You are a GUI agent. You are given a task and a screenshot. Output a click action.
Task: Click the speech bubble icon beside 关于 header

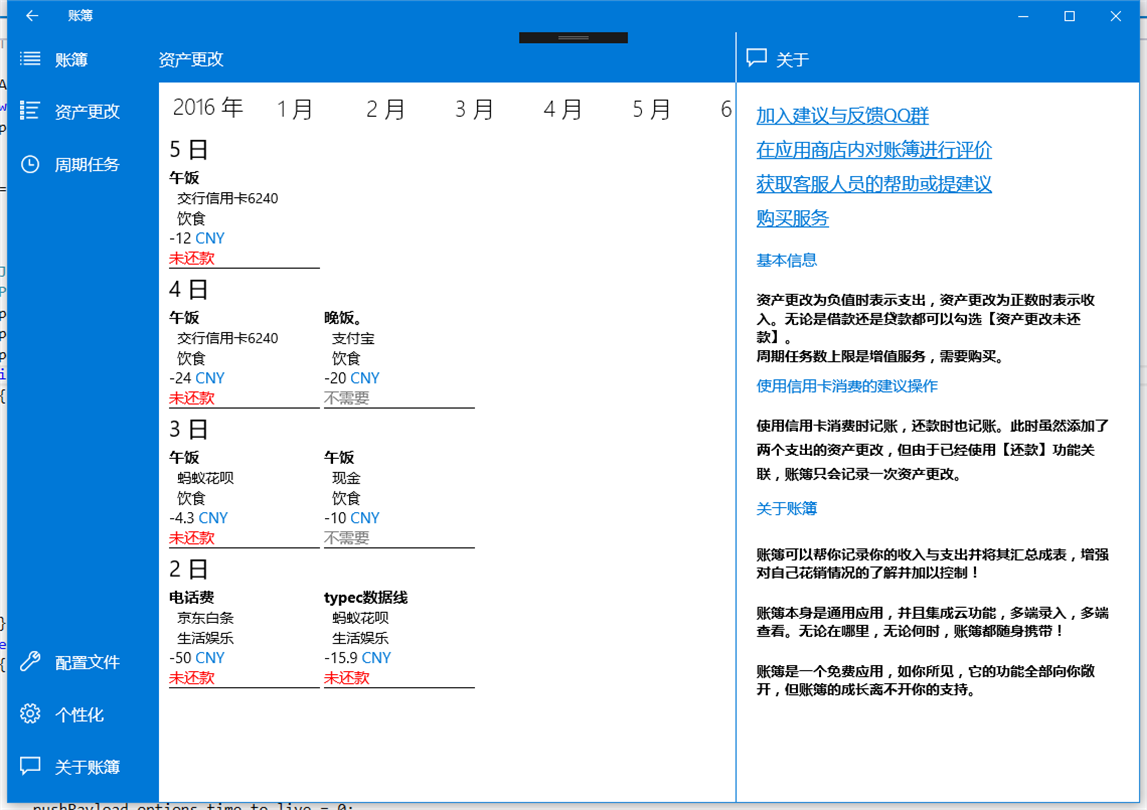(x=756, y=58)
